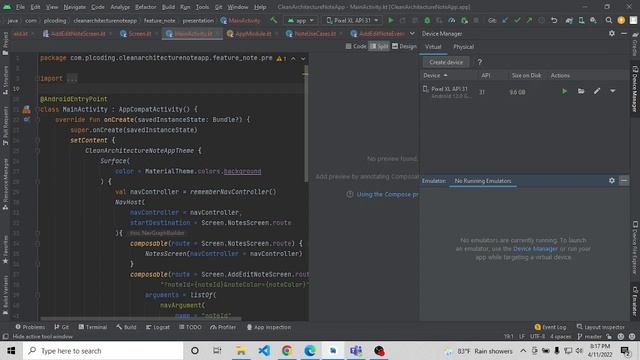Screen dimensions: 640x360
Task: Switch editor to Split view
Action: (379, 47)
